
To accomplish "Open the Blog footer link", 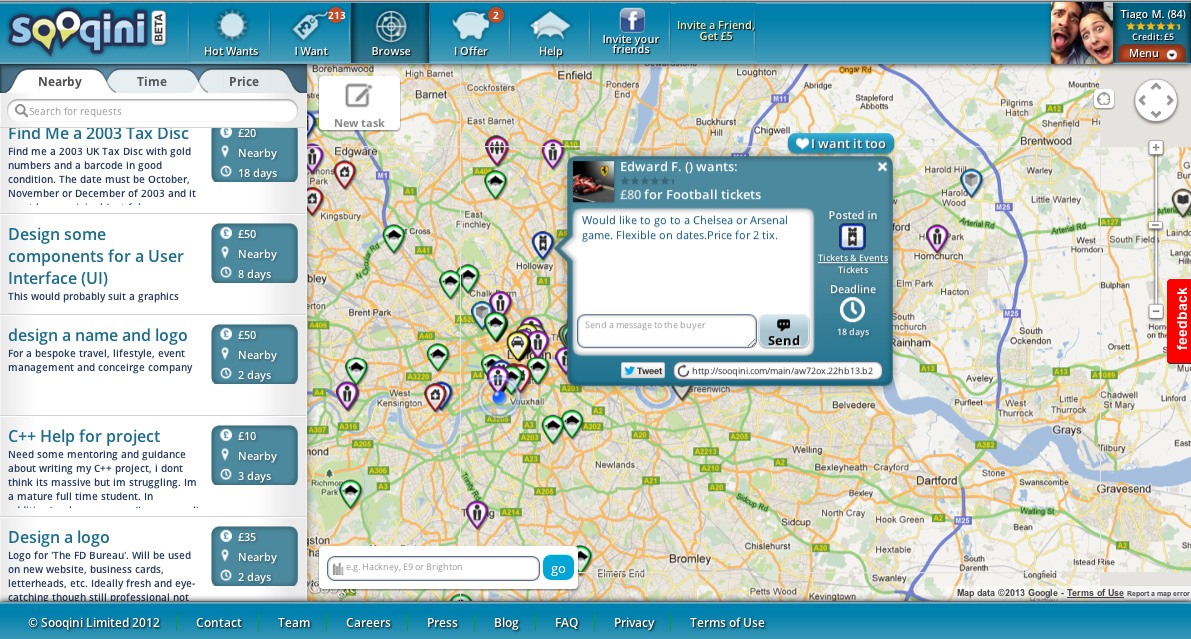I will click(506, 622).
